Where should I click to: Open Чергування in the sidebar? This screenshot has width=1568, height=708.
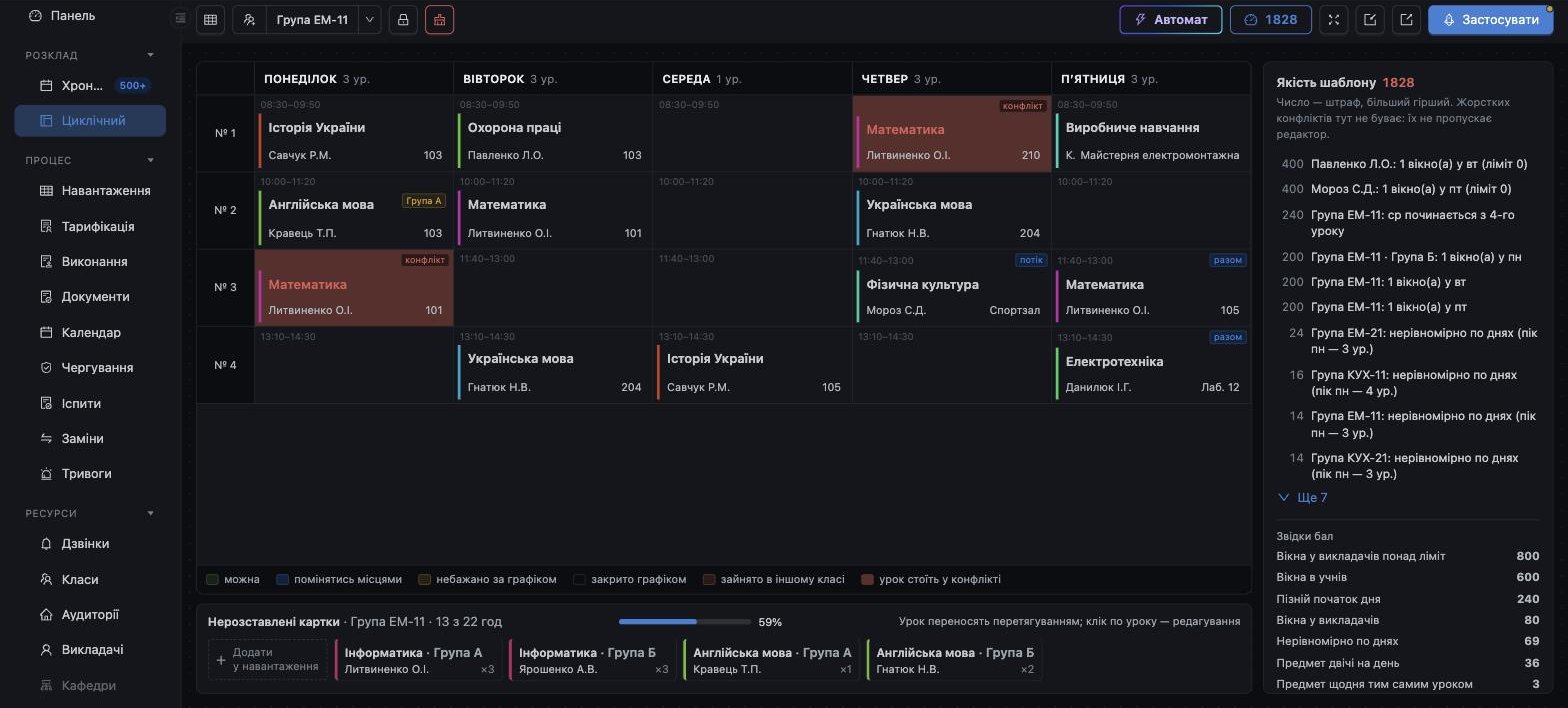(90, 368)
